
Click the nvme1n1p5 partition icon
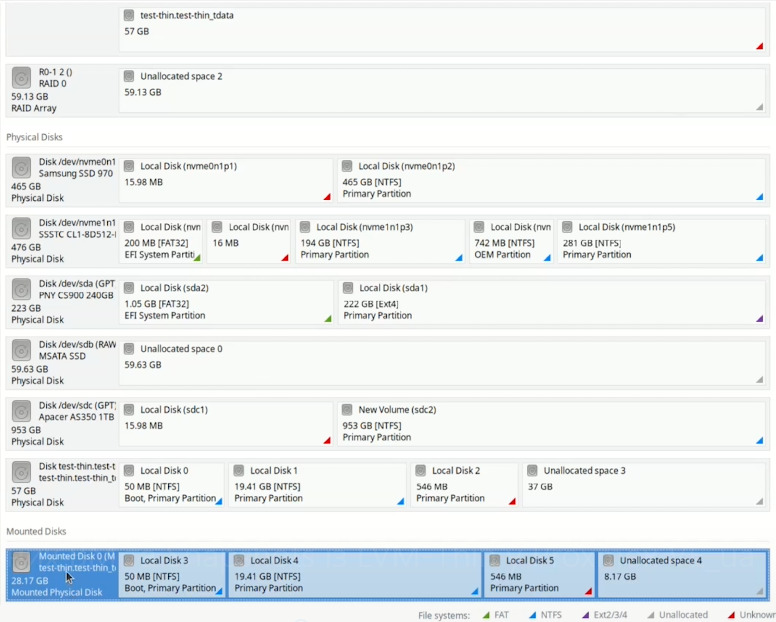(567, 227)
